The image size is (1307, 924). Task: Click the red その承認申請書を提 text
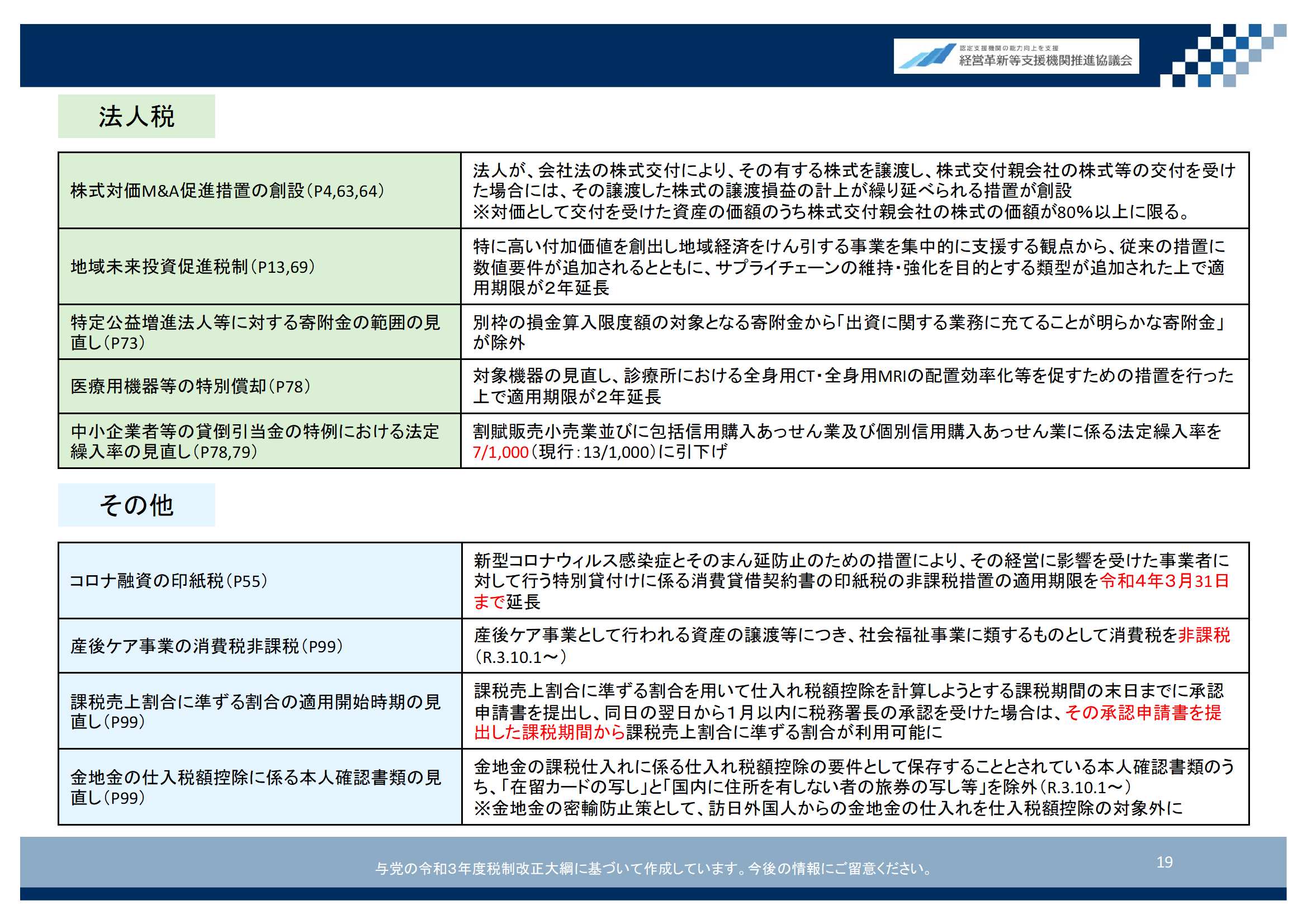(x=1143, y=712)
